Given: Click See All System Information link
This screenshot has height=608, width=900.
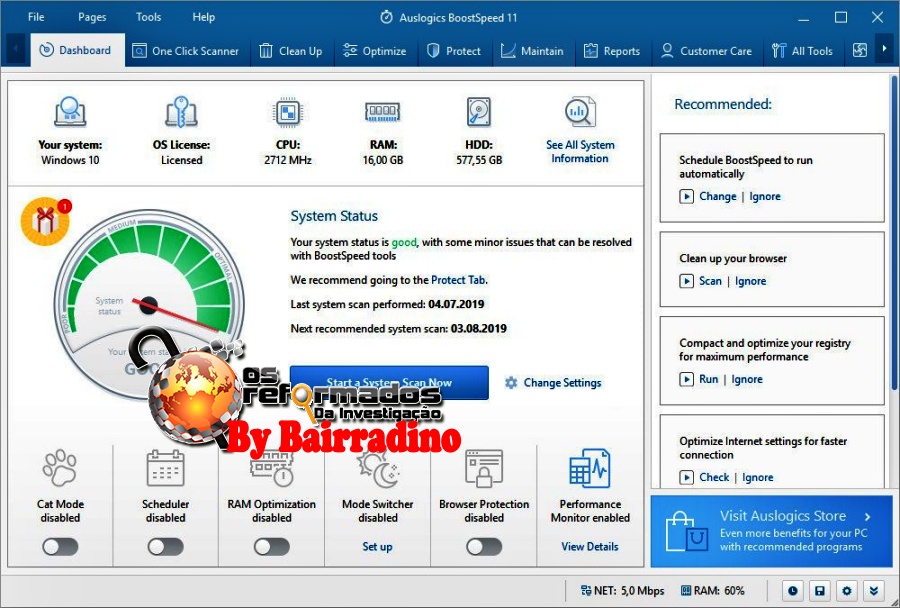Looking at the screenshot, I should tap(580, 152).
